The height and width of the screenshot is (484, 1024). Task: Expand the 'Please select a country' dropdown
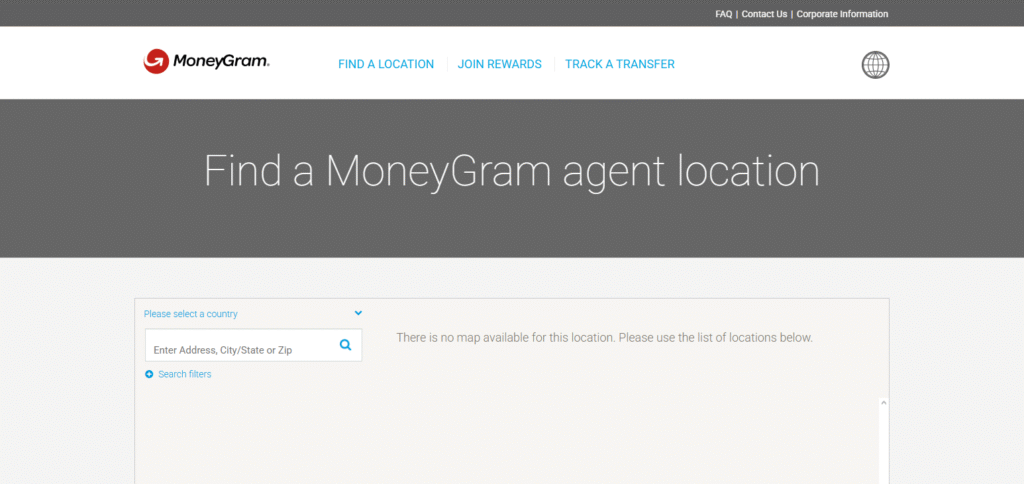(x=253, y=314)
